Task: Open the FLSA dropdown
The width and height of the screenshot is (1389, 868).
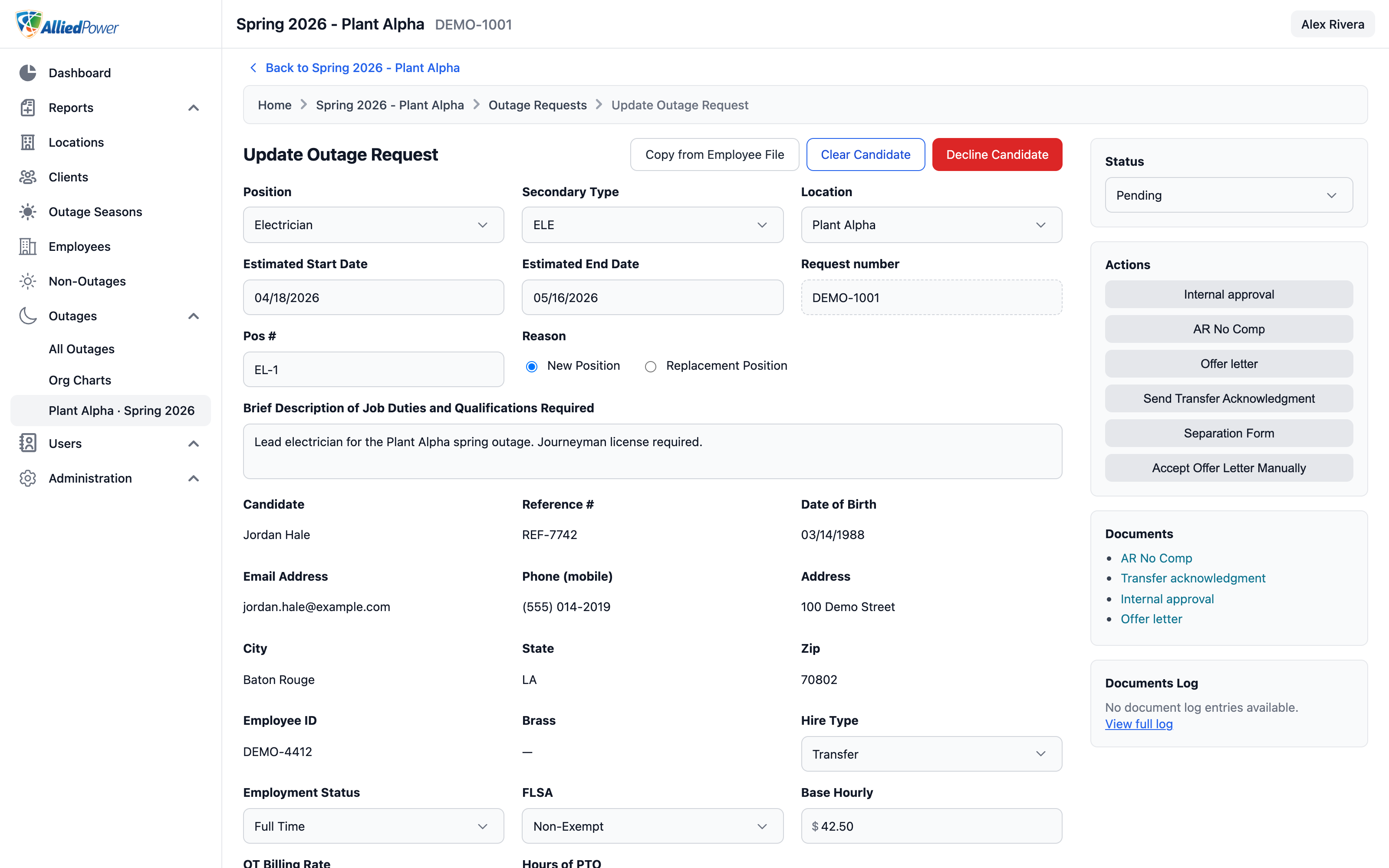Action: coord(652,826)
